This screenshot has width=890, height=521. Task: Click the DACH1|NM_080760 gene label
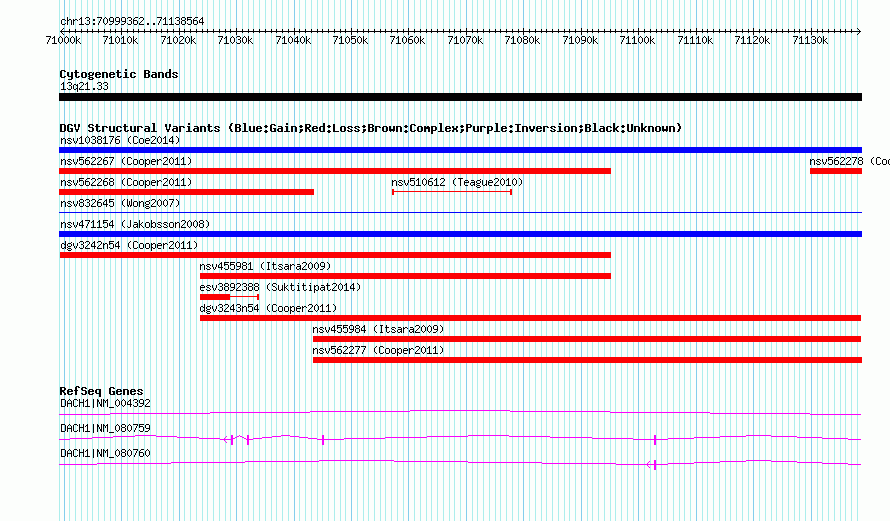[x=105, y=453]
